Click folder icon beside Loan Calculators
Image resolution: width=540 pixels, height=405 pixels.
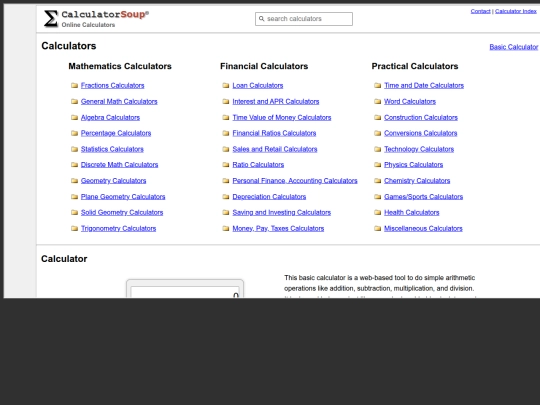tap(226, 85)
